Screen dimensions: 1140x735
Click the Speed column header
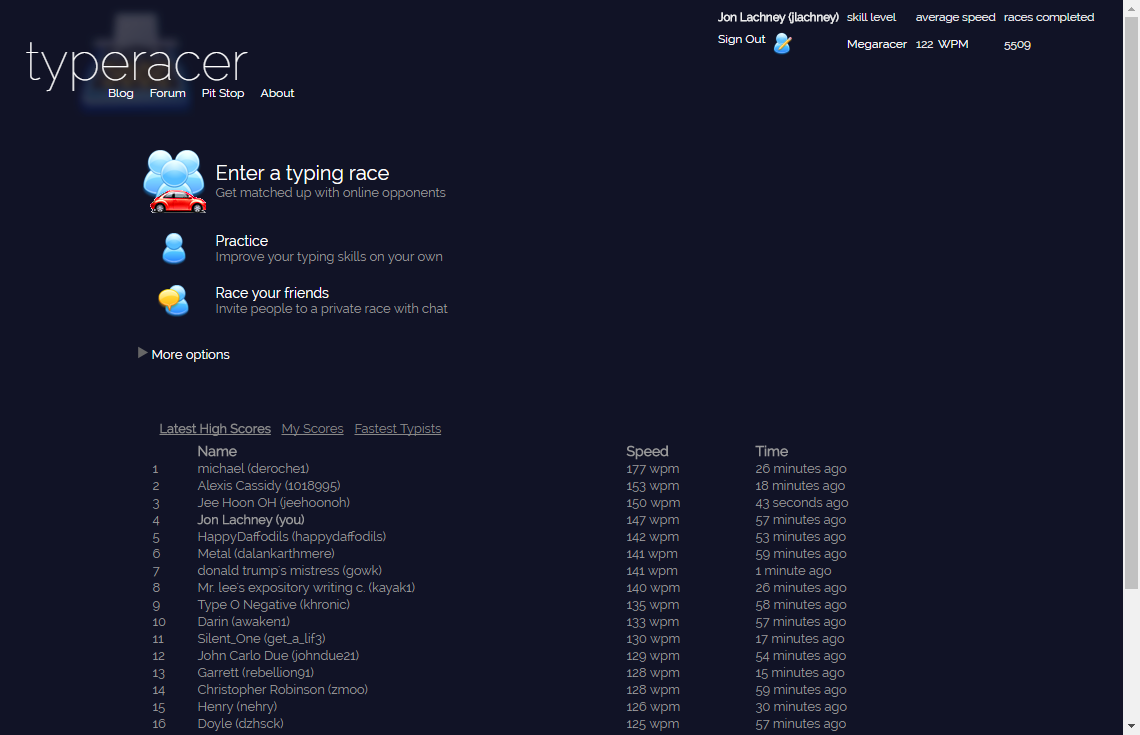click(647, 451)
